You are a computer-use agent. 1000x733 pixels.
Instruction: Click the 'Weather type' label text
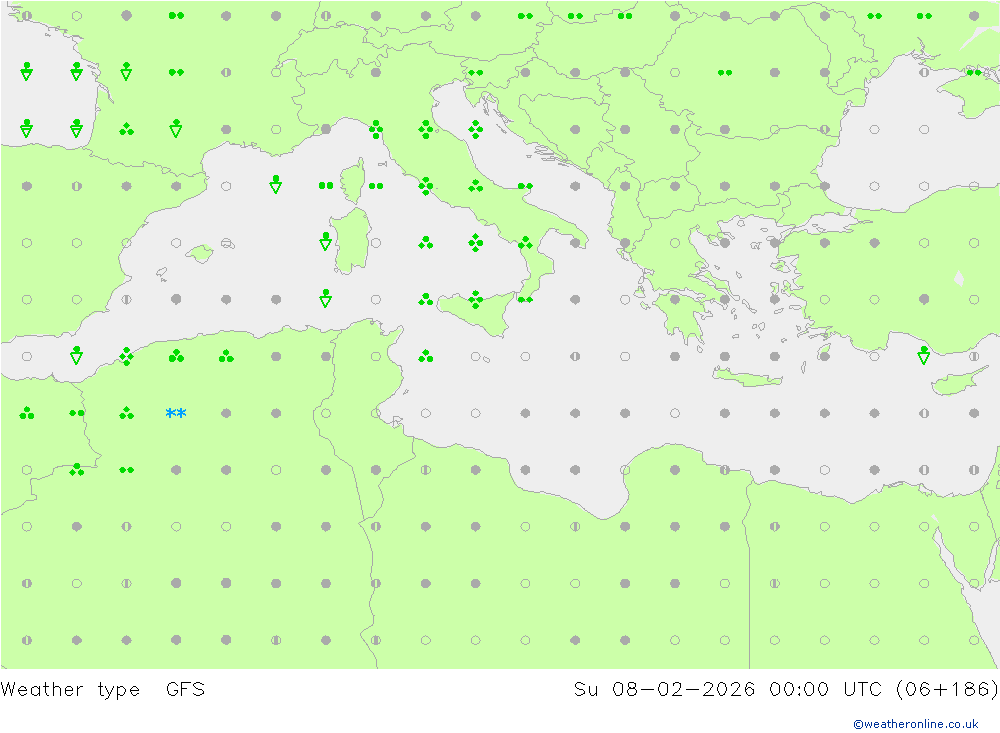pos(70,690)
